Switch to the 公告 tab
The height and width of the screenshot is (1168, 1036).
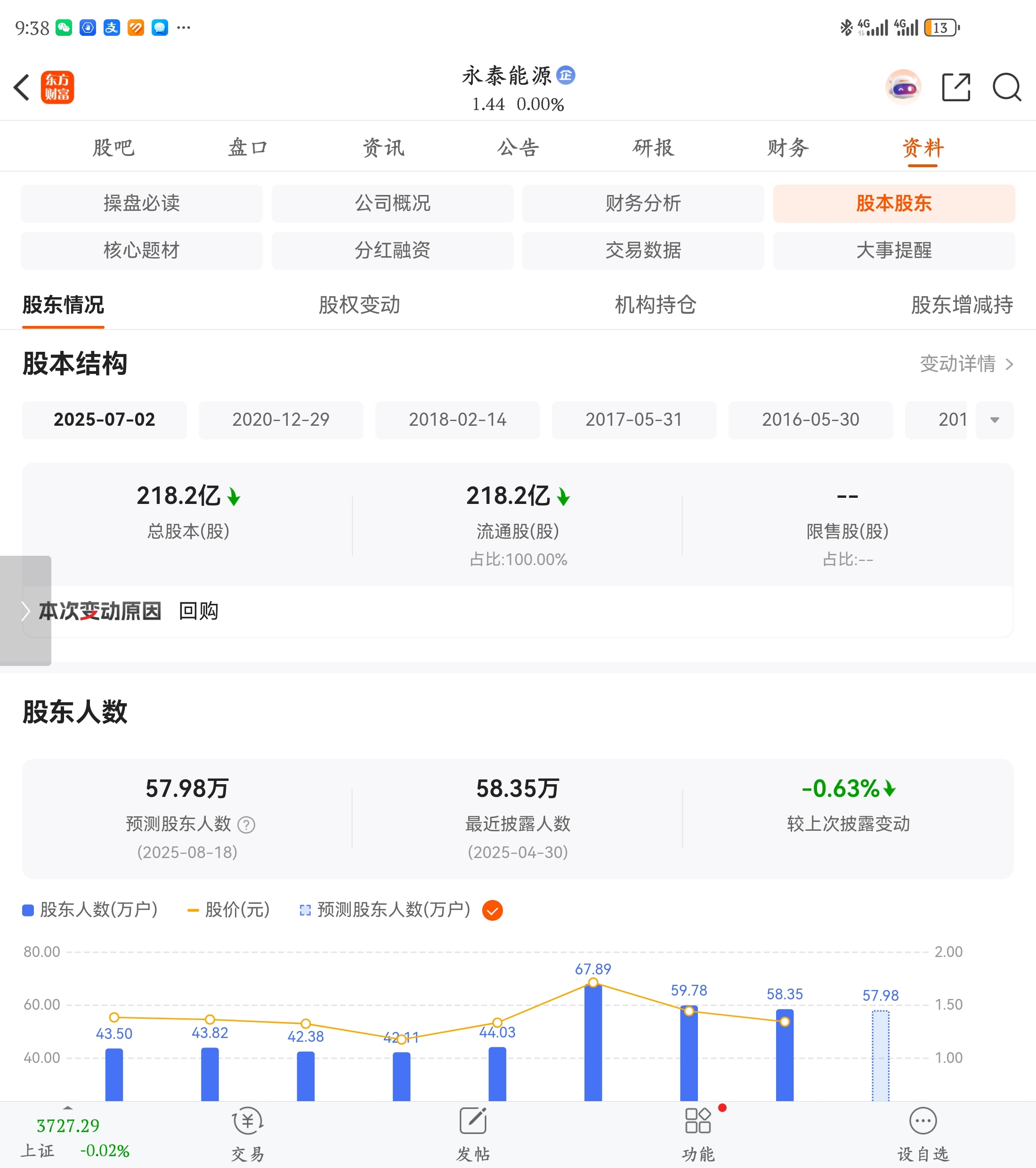518,147
